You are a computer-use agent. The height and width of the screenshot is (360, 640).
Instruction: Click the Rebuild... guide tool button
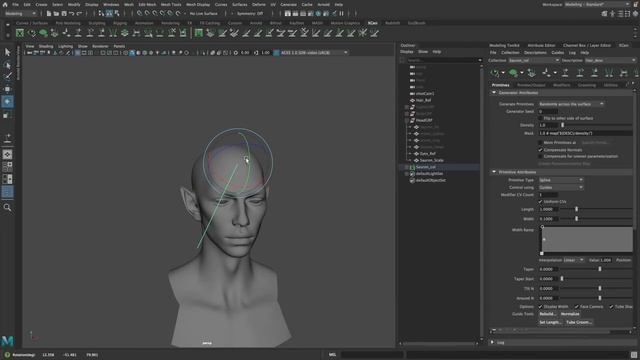[548, 314]
